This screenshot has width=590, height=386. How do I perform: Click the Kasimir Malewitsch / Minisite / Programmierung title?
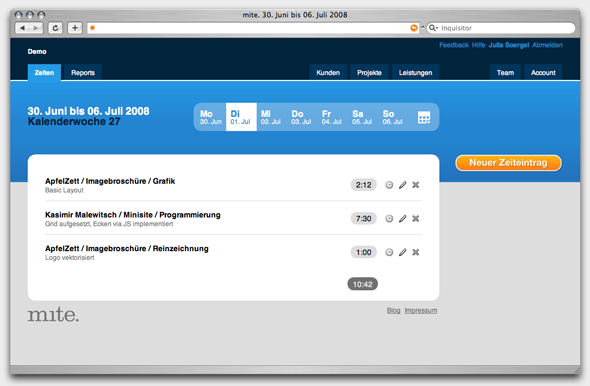pyautogui.click(x=133, y=215)
